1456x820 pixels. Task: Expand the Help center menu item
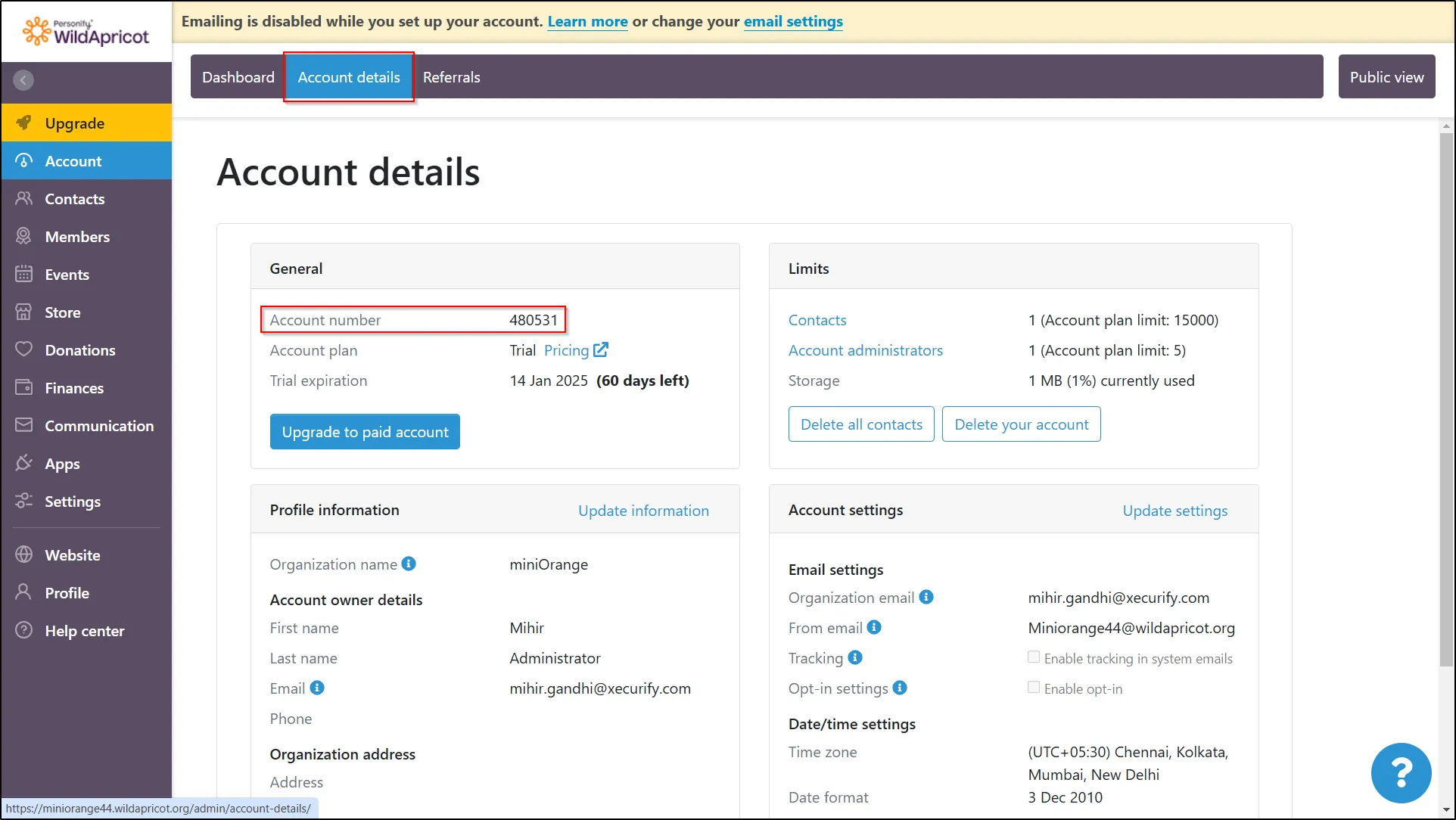pos(85,630)
